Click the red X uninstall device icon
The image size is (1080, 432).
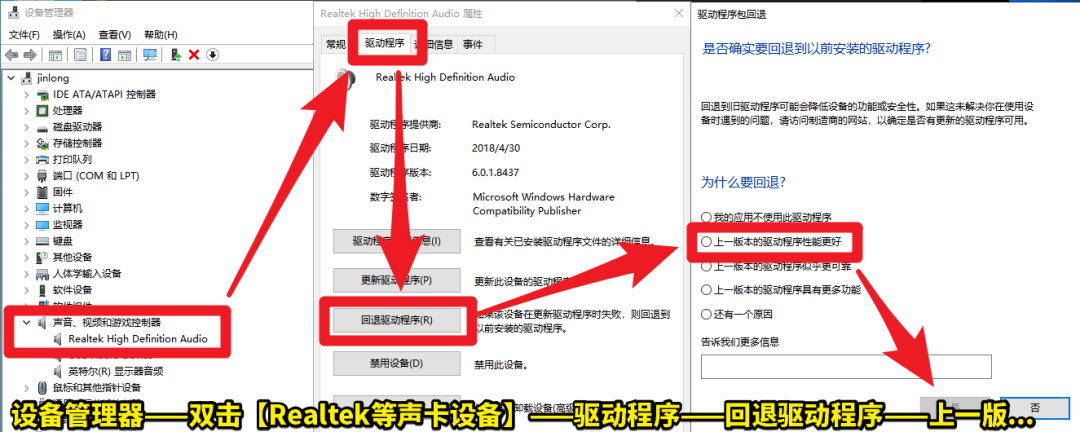[x=194, y=54]
